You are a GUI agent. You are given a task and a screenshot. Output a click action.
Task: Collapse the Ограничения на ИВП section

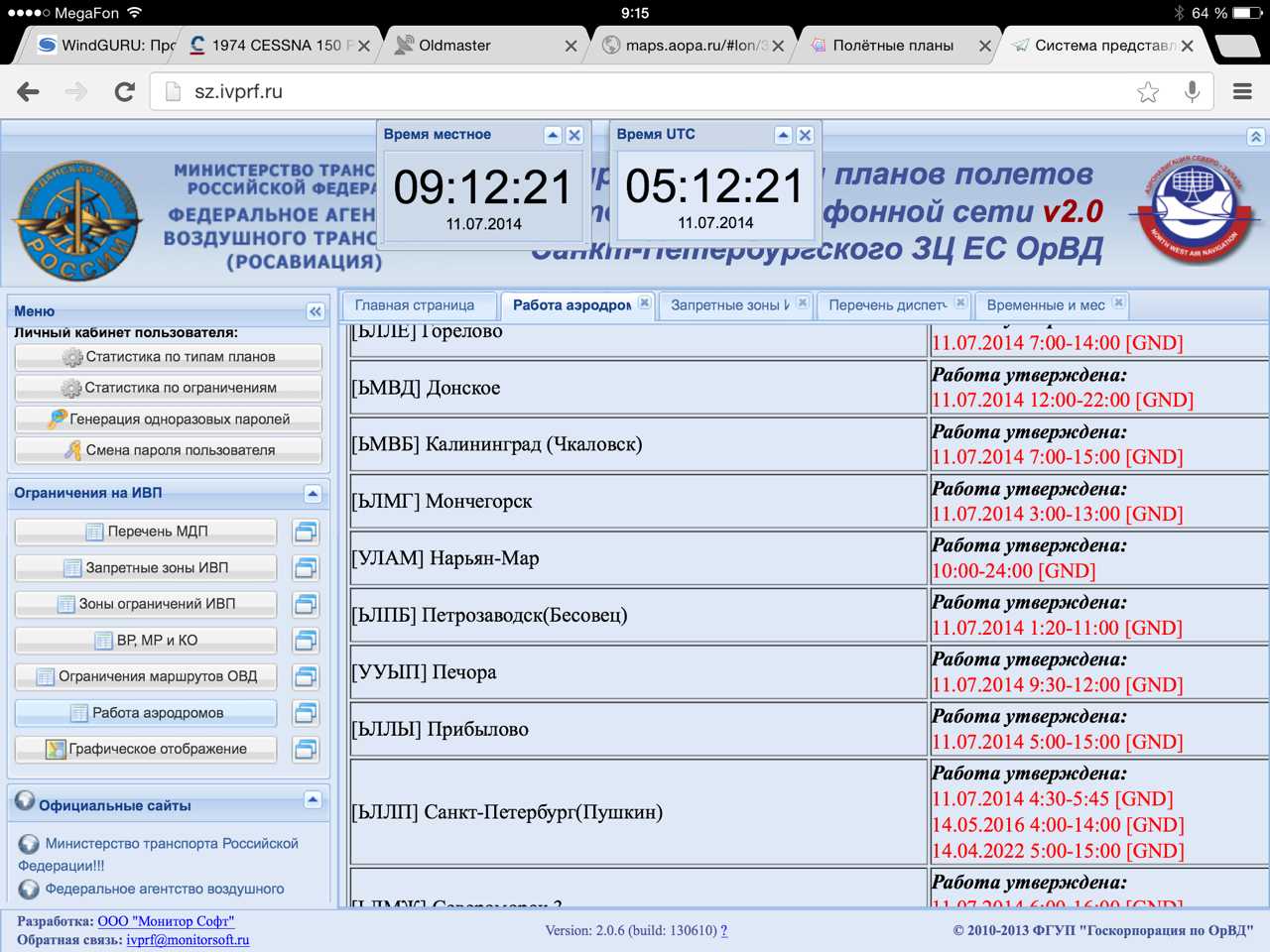[313, 493]
